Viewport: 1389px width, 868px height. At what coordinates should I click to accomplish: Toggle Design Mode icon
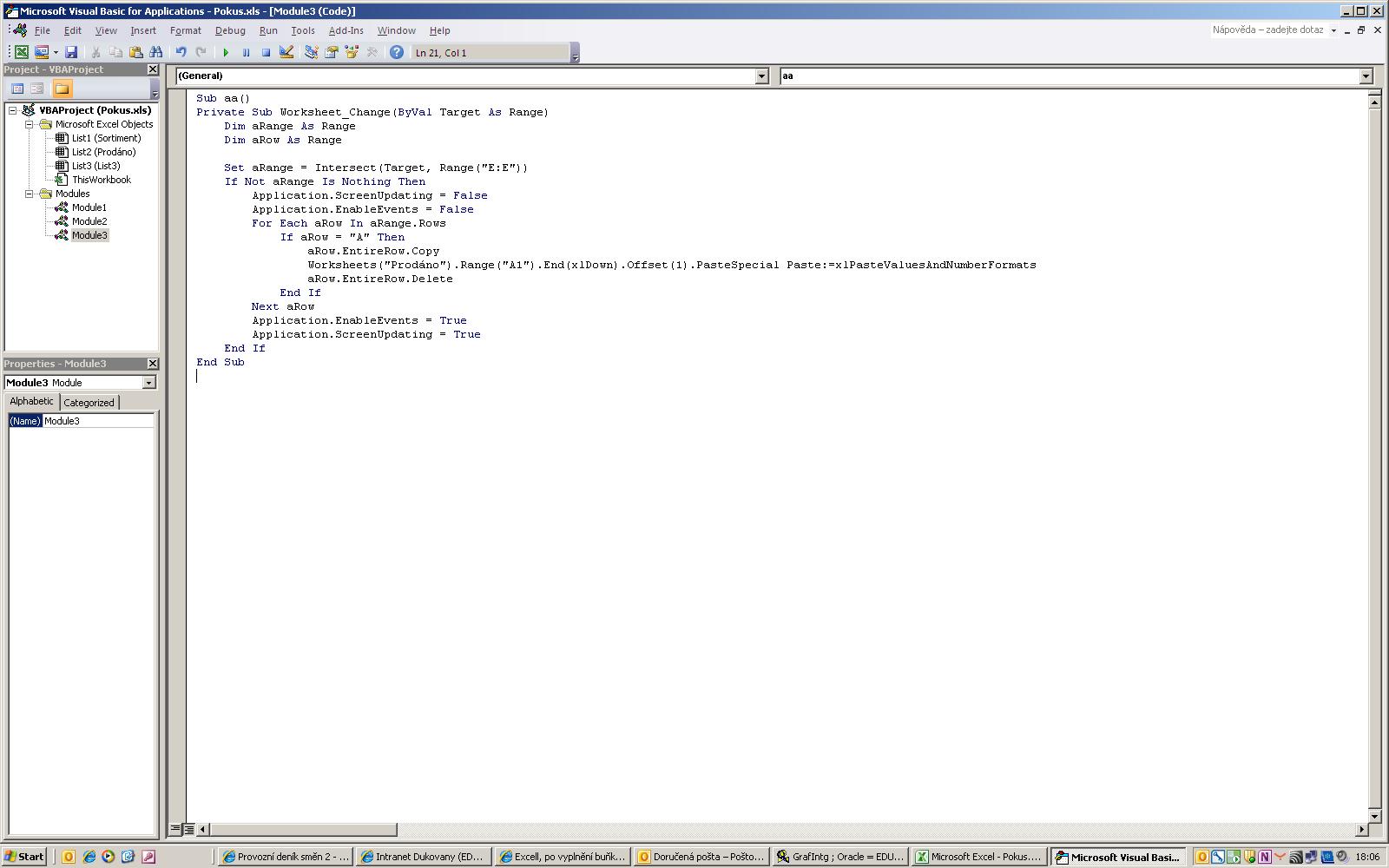pos(286,52)
